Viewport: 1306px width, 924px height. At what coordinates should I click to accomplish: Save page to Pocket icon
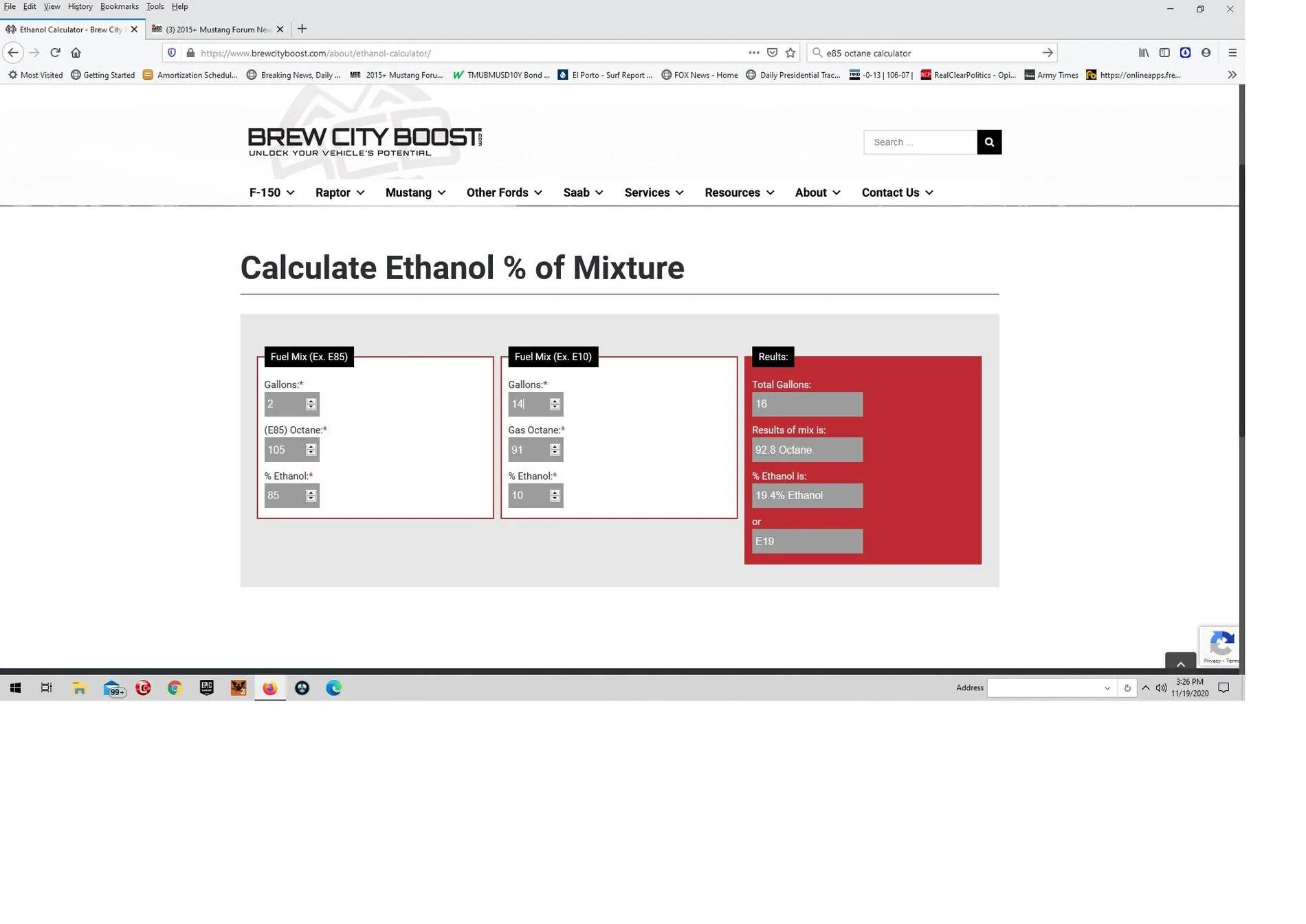point(773,53)
